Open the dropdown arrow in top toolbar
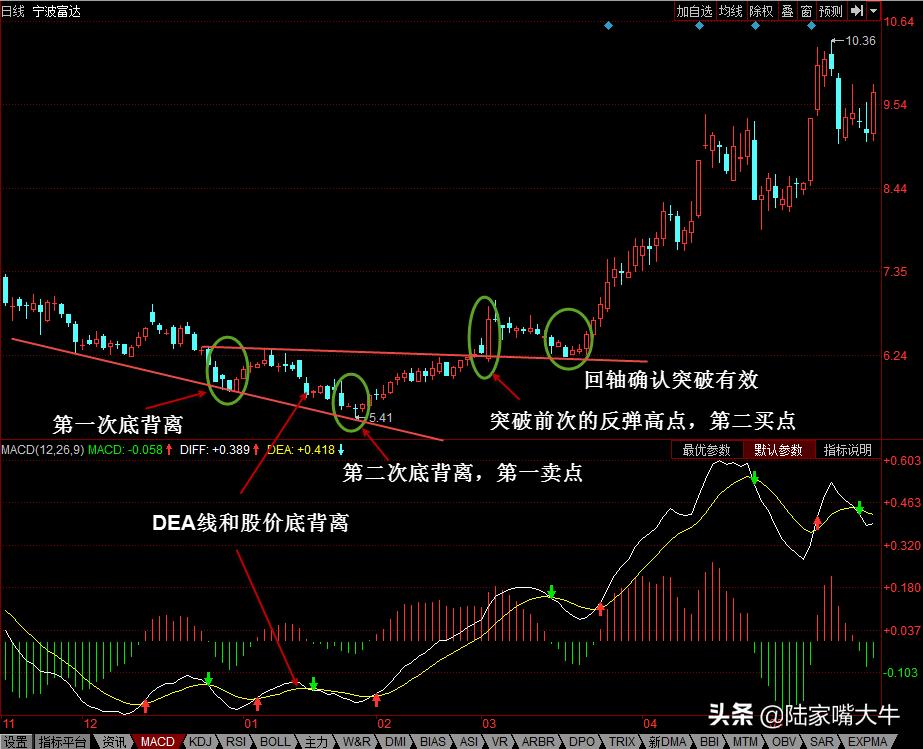The image size is (923, 749). 873,10
